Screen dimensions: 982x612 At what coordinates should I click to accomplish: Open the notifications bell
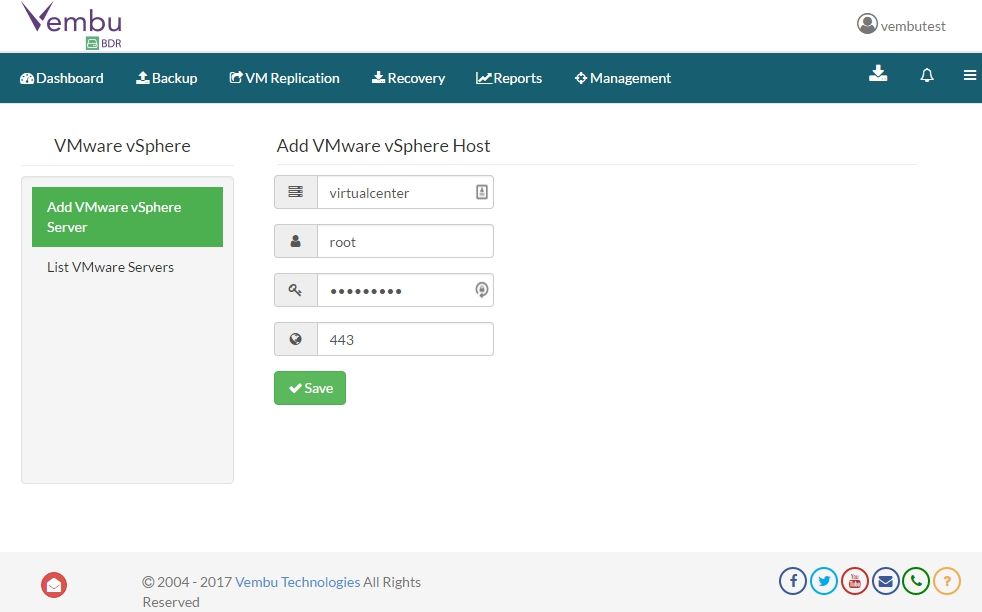[927, 75]
